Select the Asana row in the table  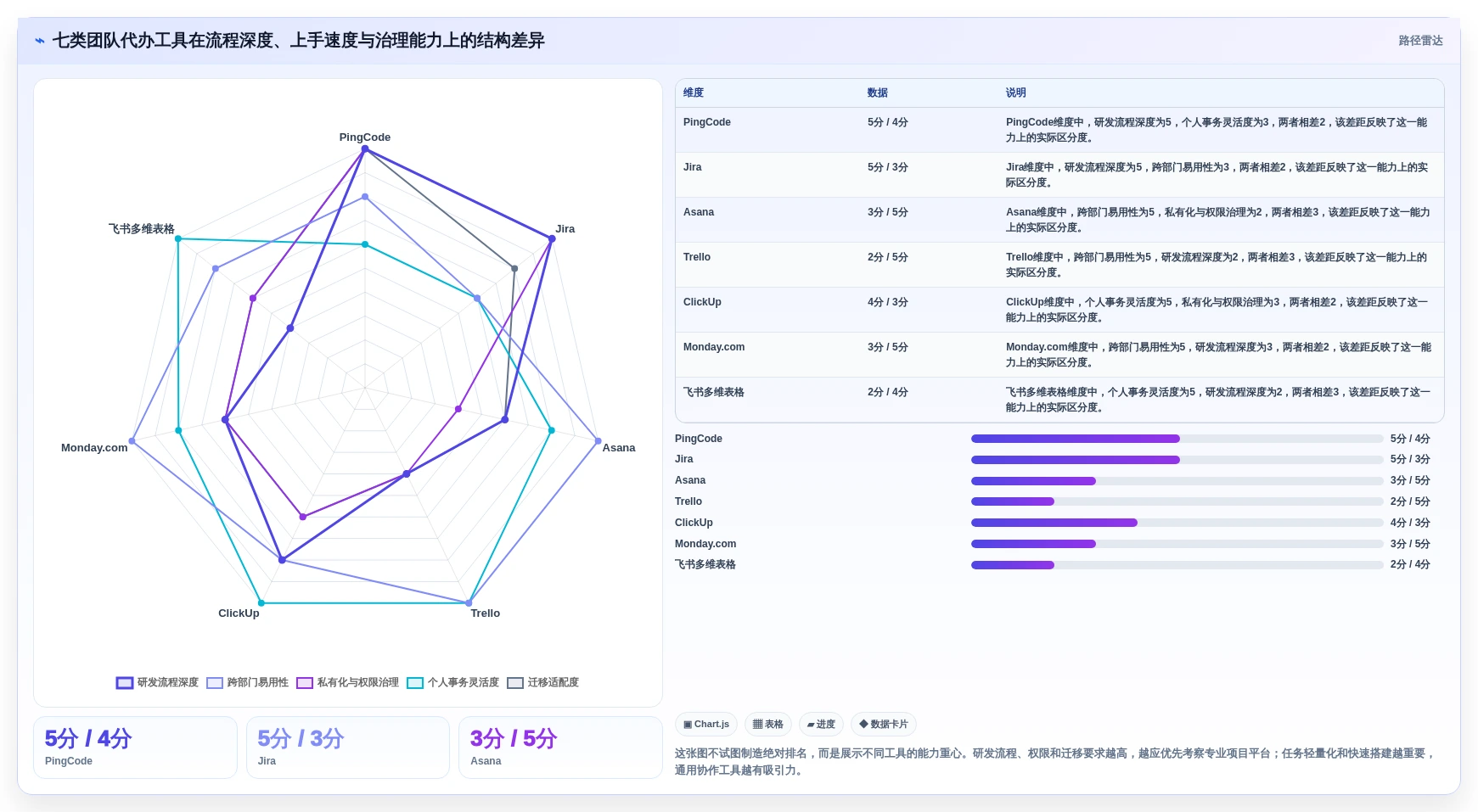(x=1059, y=220)
